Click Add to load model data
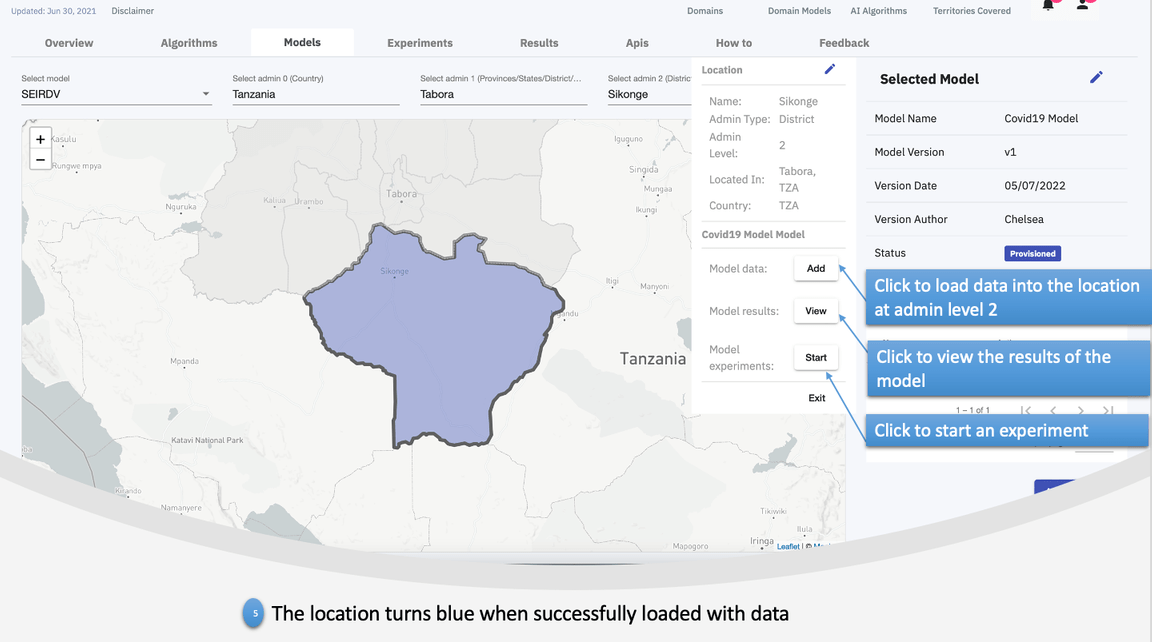Screen dimensions: 1152x642 [815, 268]
